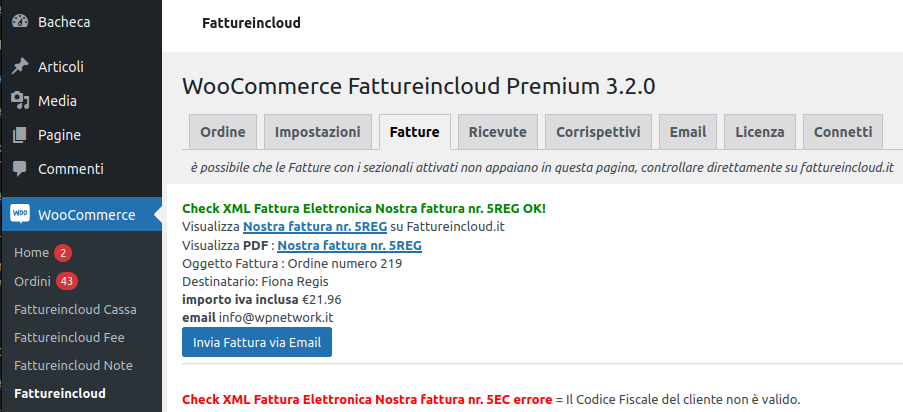The image size is (903, 412).
Task: Click the Bacheca dashboard gauge icon
Action: pyautogui.click(x=20, y=22)
